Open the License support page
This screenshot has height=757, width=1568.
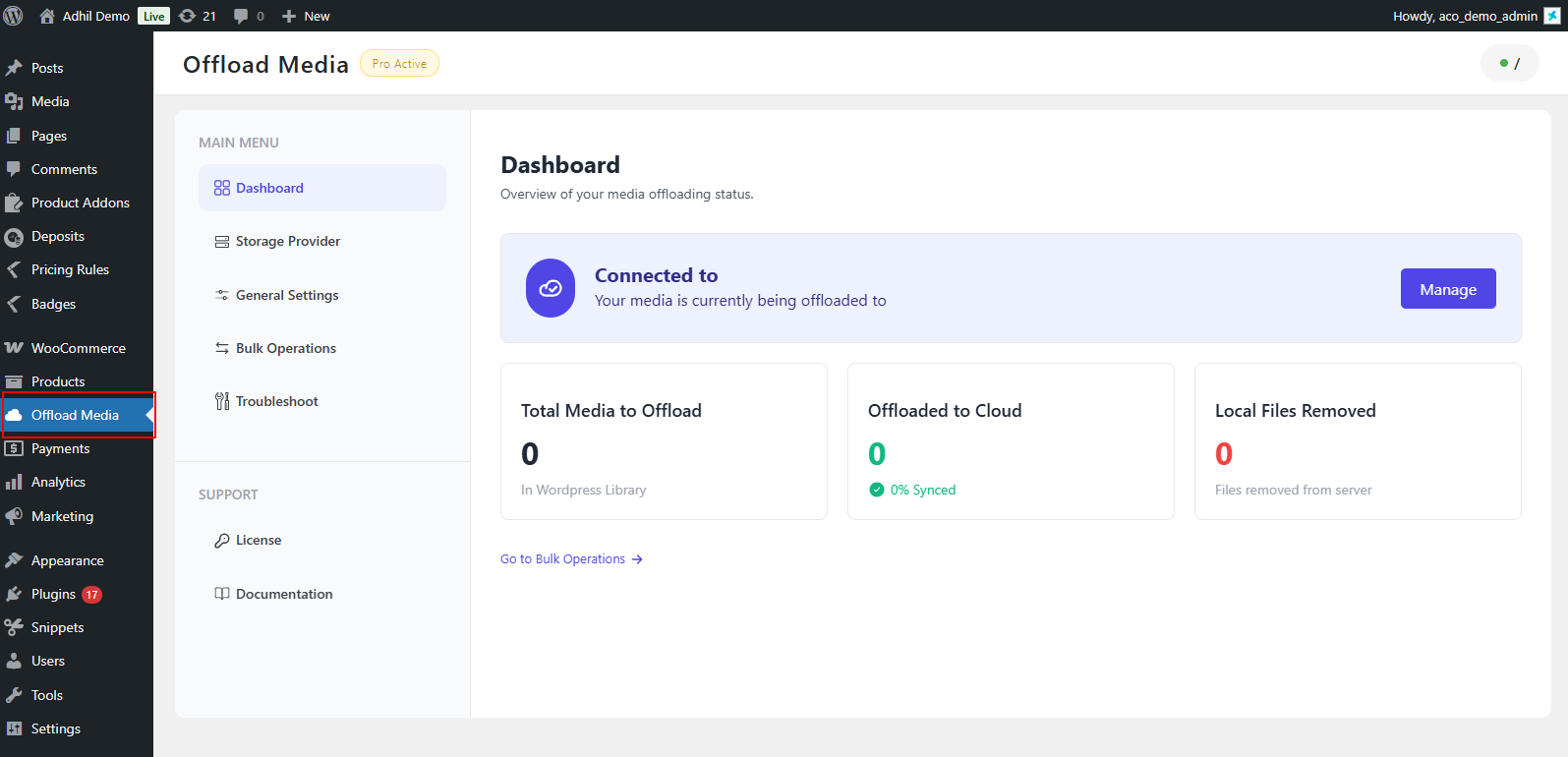point(258,540)
